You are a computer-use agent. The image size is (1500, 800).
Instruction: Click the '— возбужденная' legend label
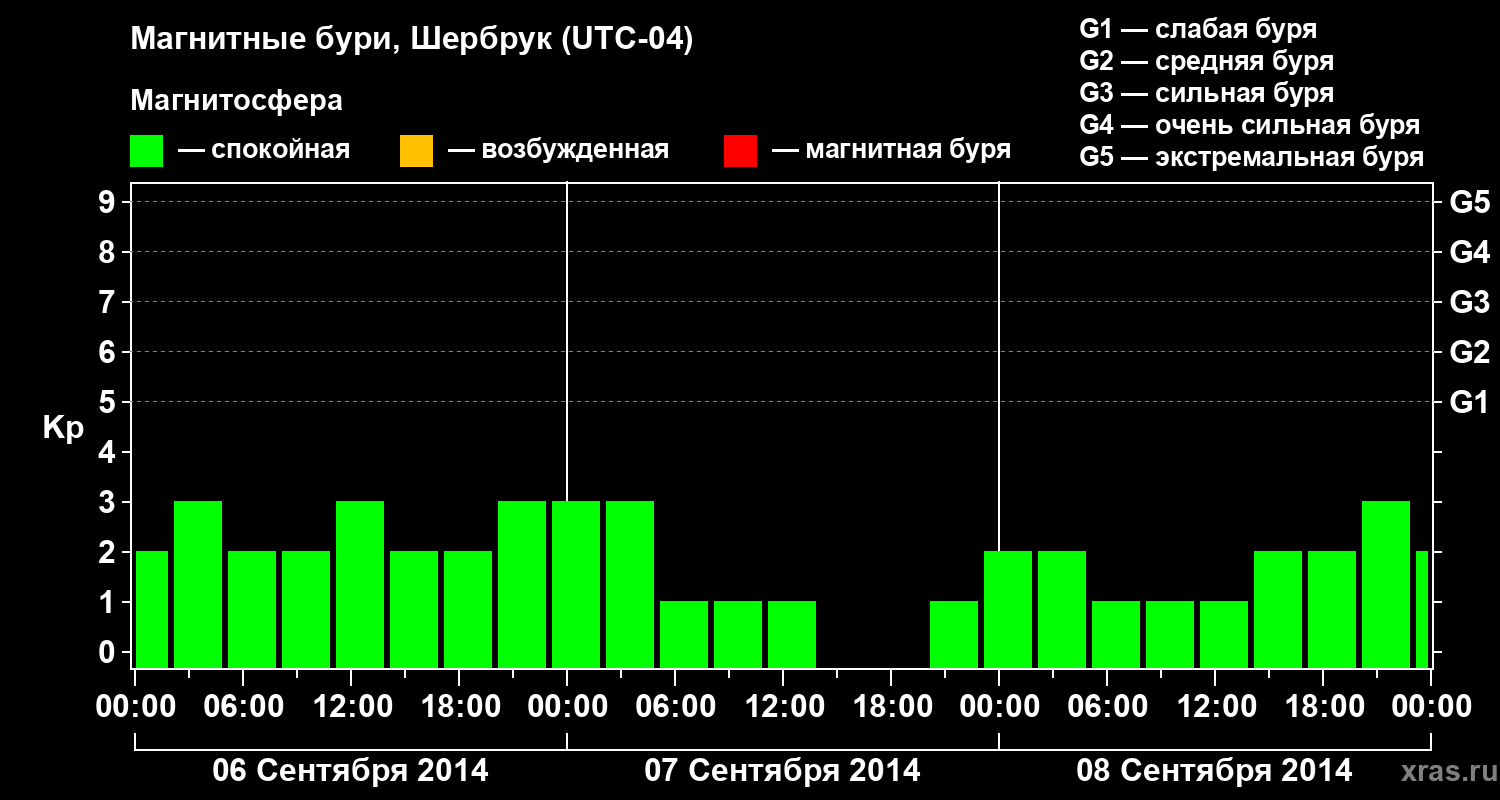tap(558, 151)
